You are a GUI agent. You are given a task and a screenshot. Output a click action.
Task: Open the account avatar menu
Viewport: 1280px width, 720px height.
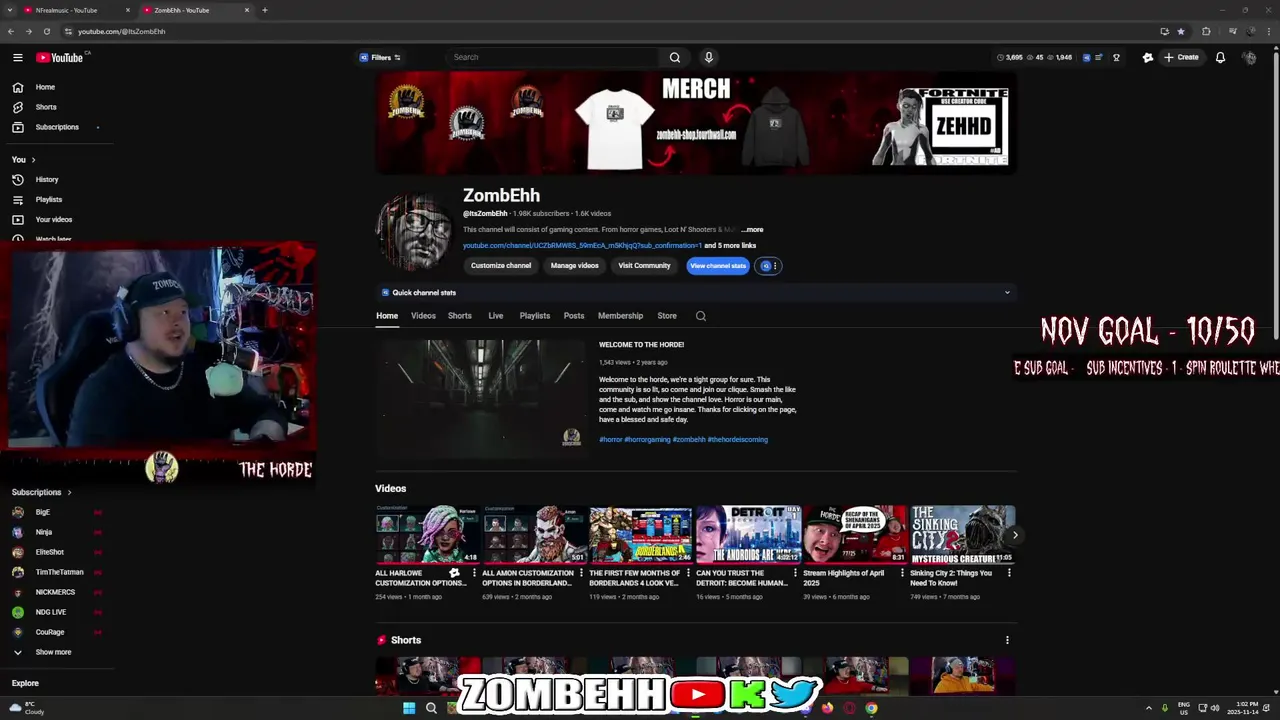point(1250,57)
